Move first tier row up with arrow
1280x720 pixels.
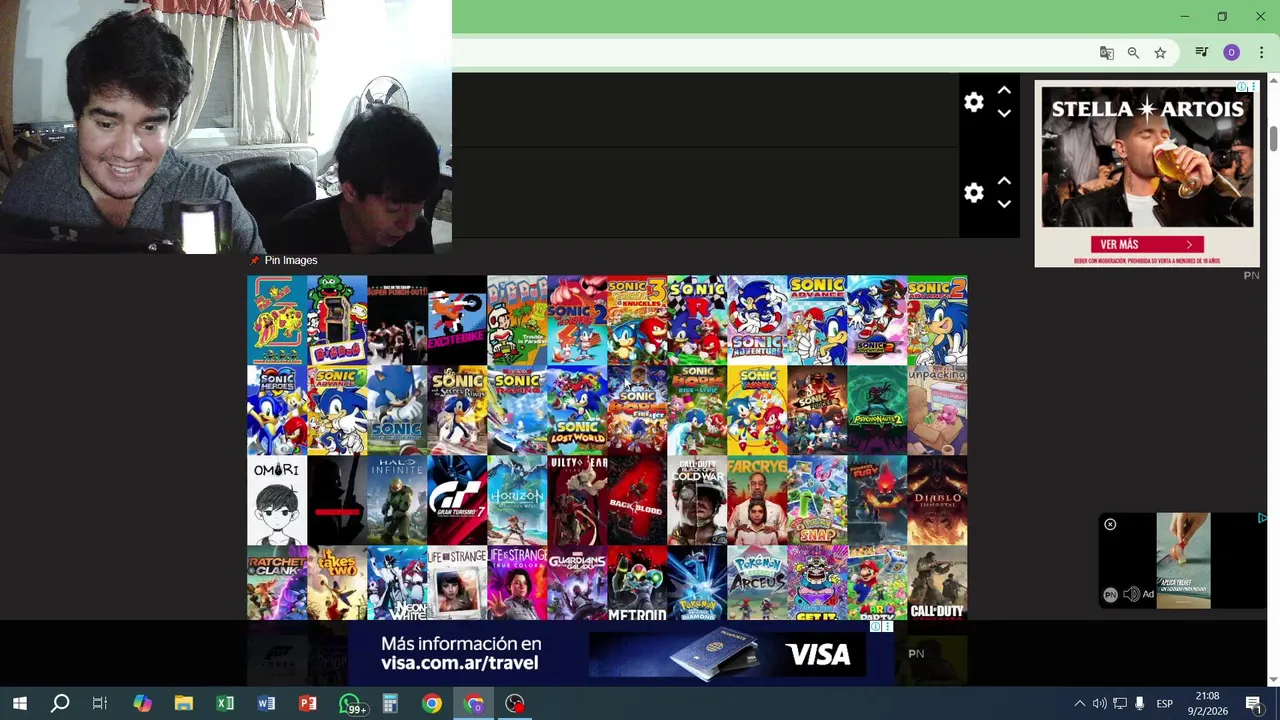click(x=1004, y=91)
